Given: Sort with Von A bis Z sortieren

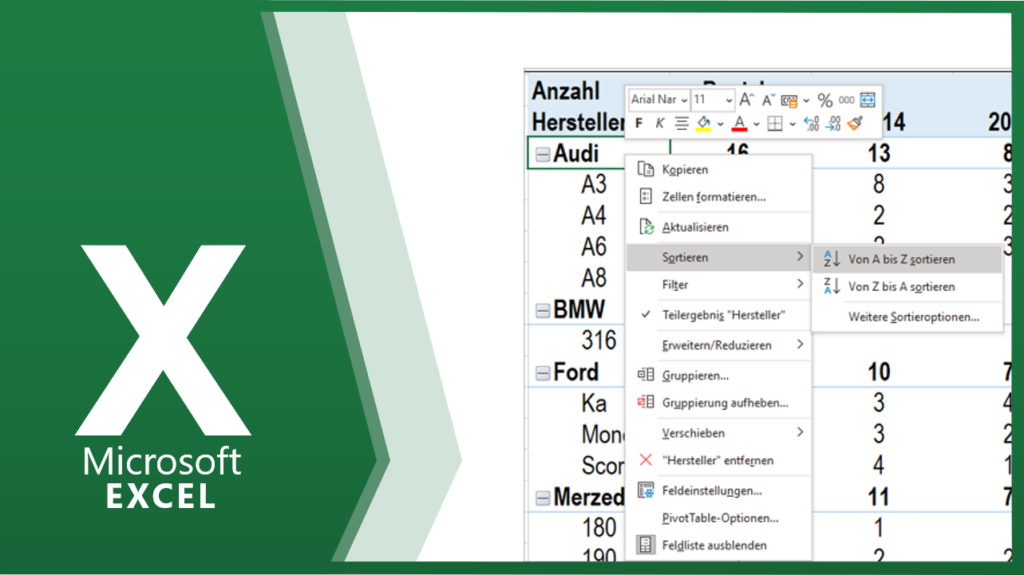Looking at the screenshot, I should point(907,259).
